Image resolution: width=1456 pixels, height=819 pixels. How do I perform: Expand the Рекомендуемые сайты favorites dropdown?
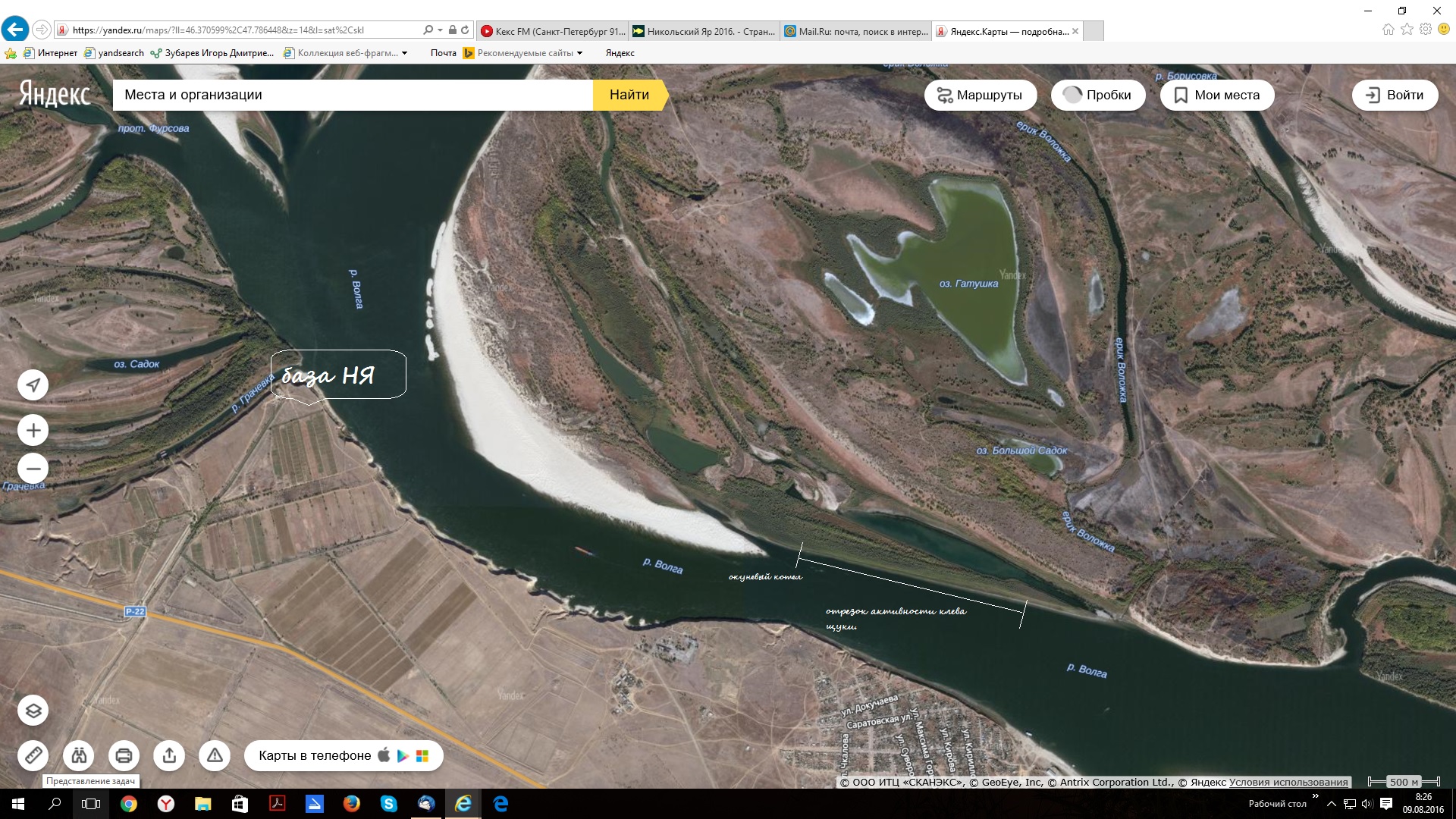click(580, 53)
